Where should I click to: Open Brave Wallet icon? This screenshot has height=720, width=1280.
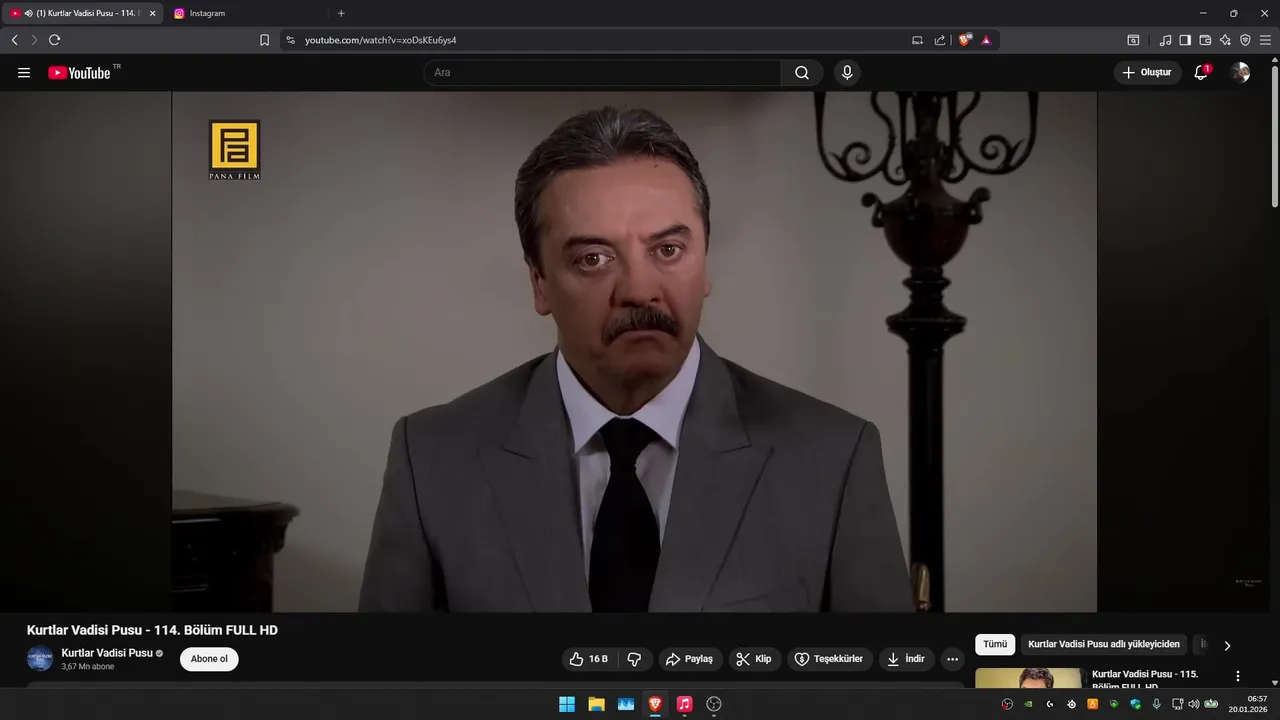(1205, 40)
